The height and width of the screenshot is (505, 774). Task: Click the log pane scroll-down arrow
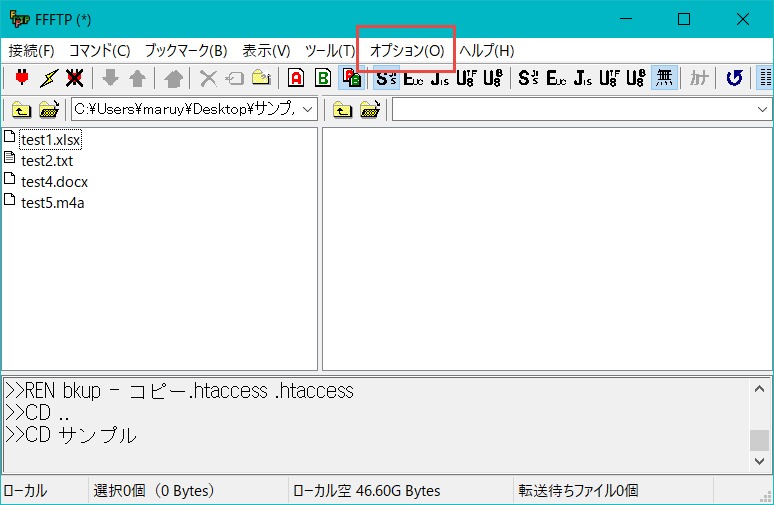point(760,464)
